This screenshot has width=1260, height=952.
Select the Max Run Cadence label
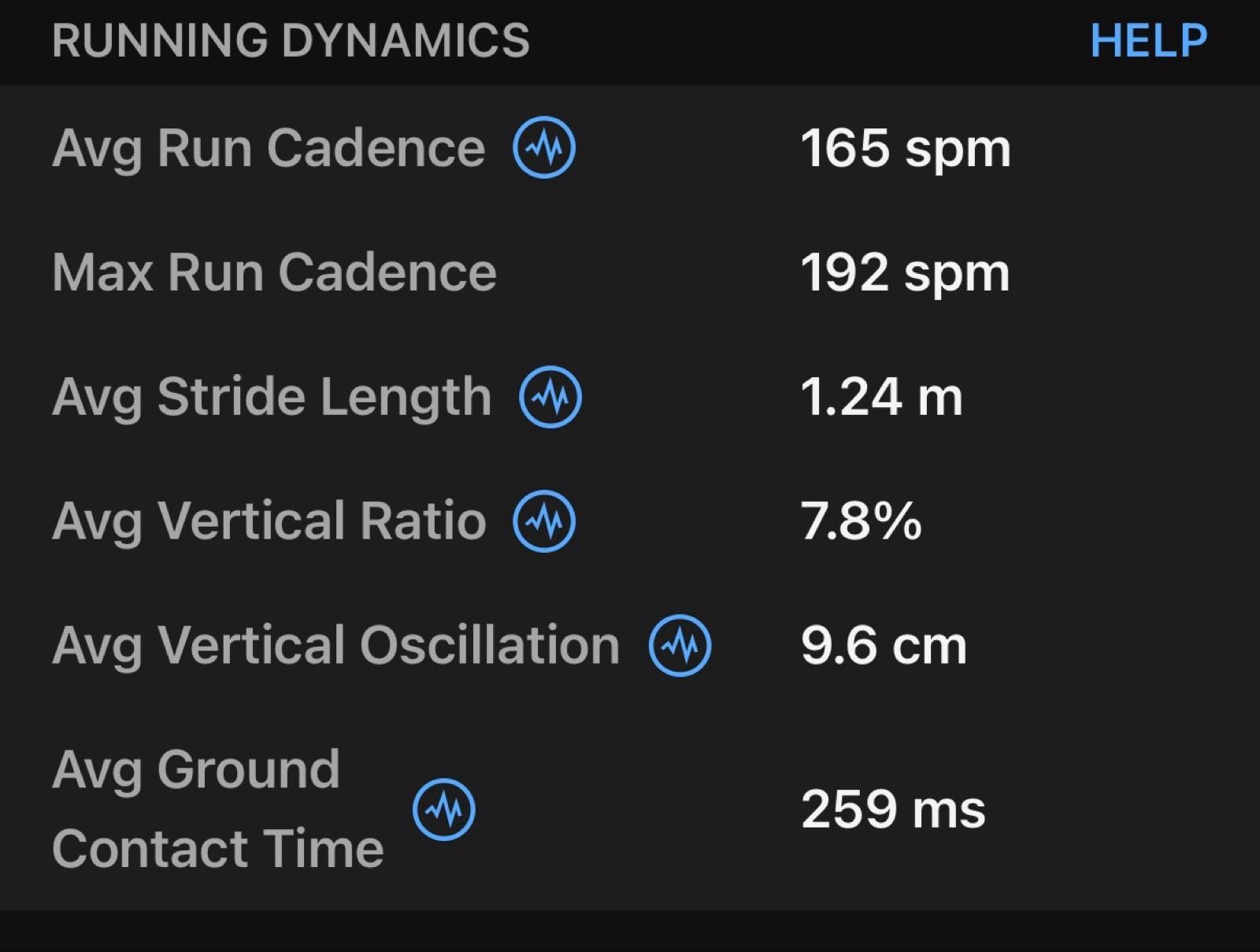274,272
